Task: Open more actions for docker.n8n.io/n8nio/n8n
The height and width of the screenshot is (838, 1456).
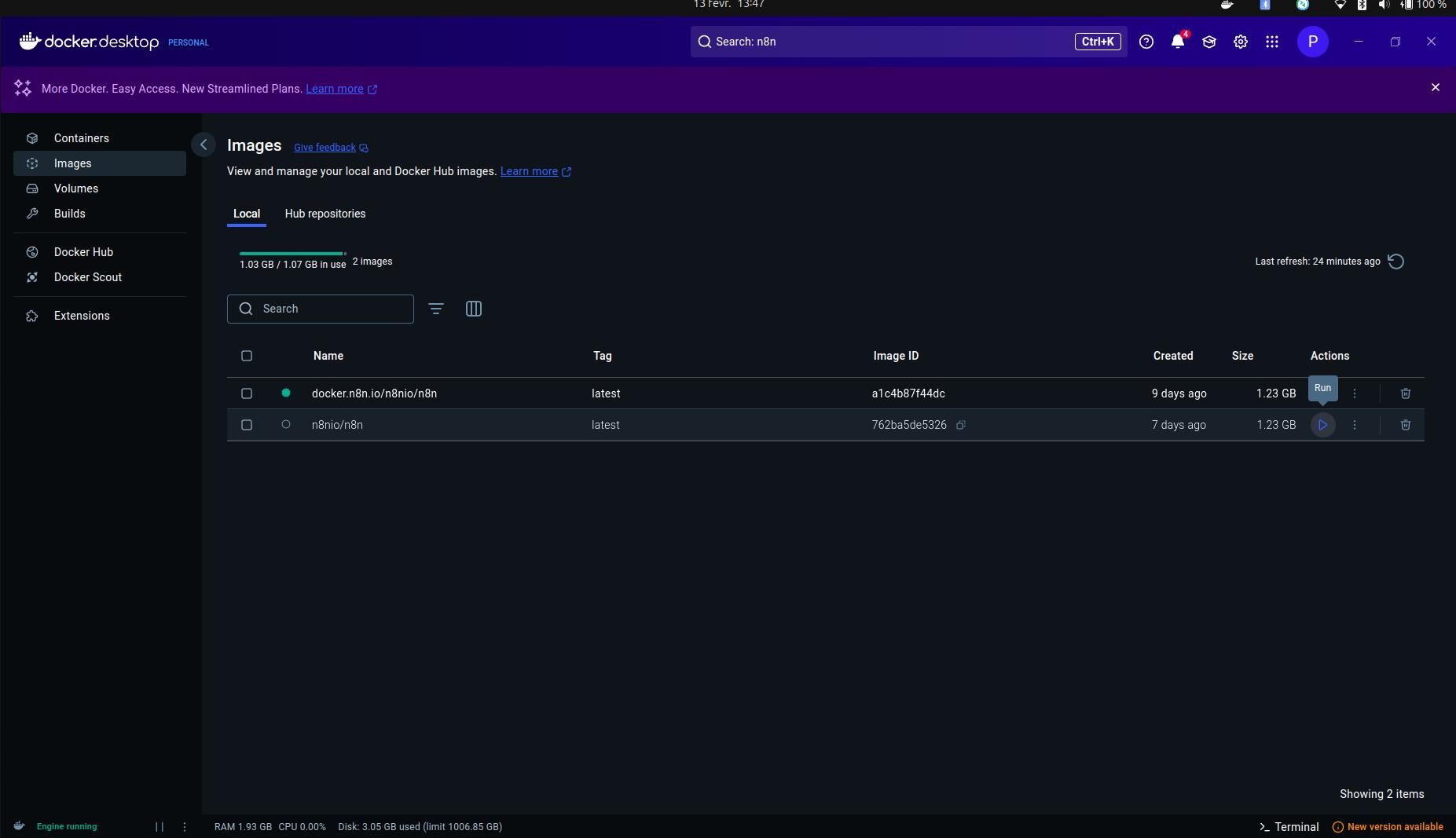Action: point(1355,393)
